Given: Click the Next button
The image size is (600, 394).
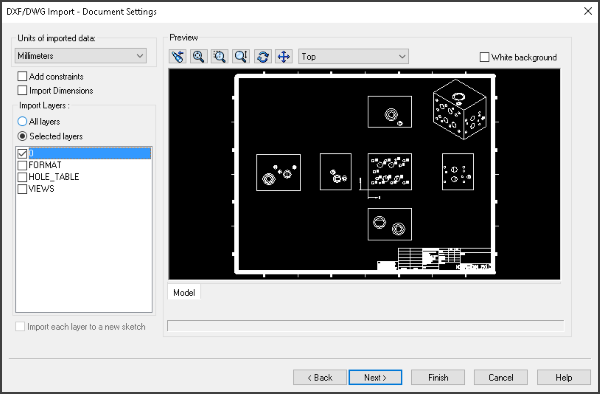Looking at the screenshot, I should pos(375,378).
